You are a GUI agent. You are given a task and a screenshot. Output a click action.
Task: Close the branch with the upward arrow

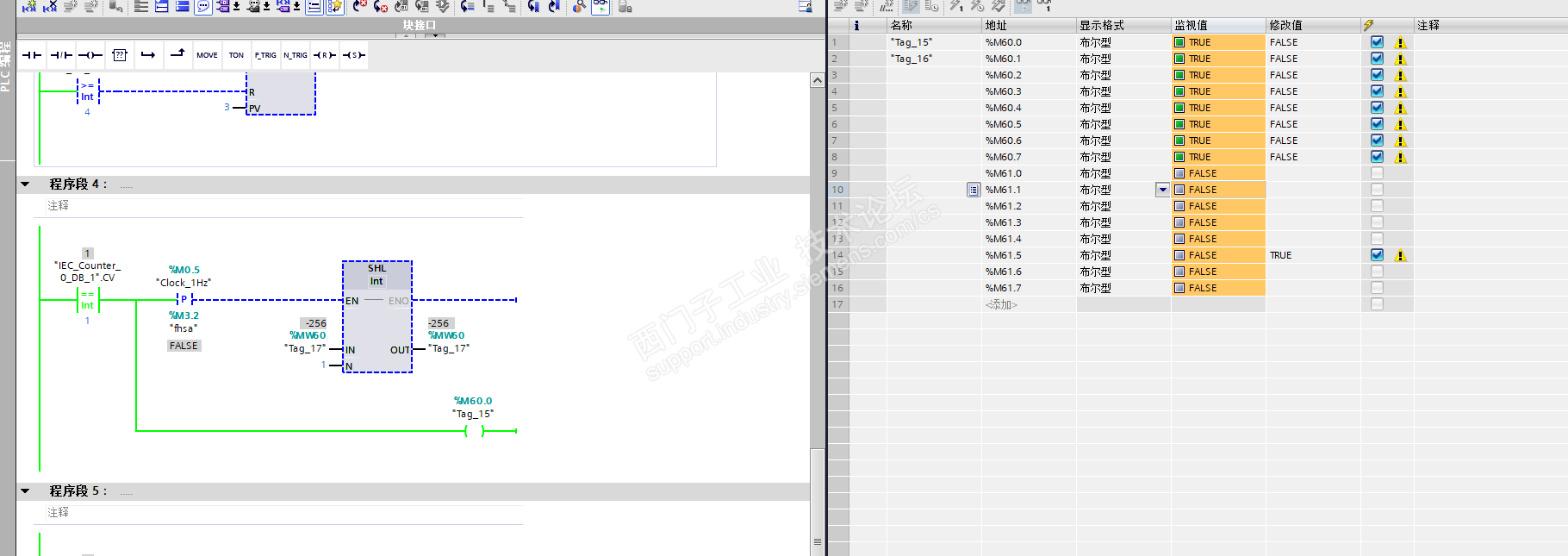tap(177, 55)
